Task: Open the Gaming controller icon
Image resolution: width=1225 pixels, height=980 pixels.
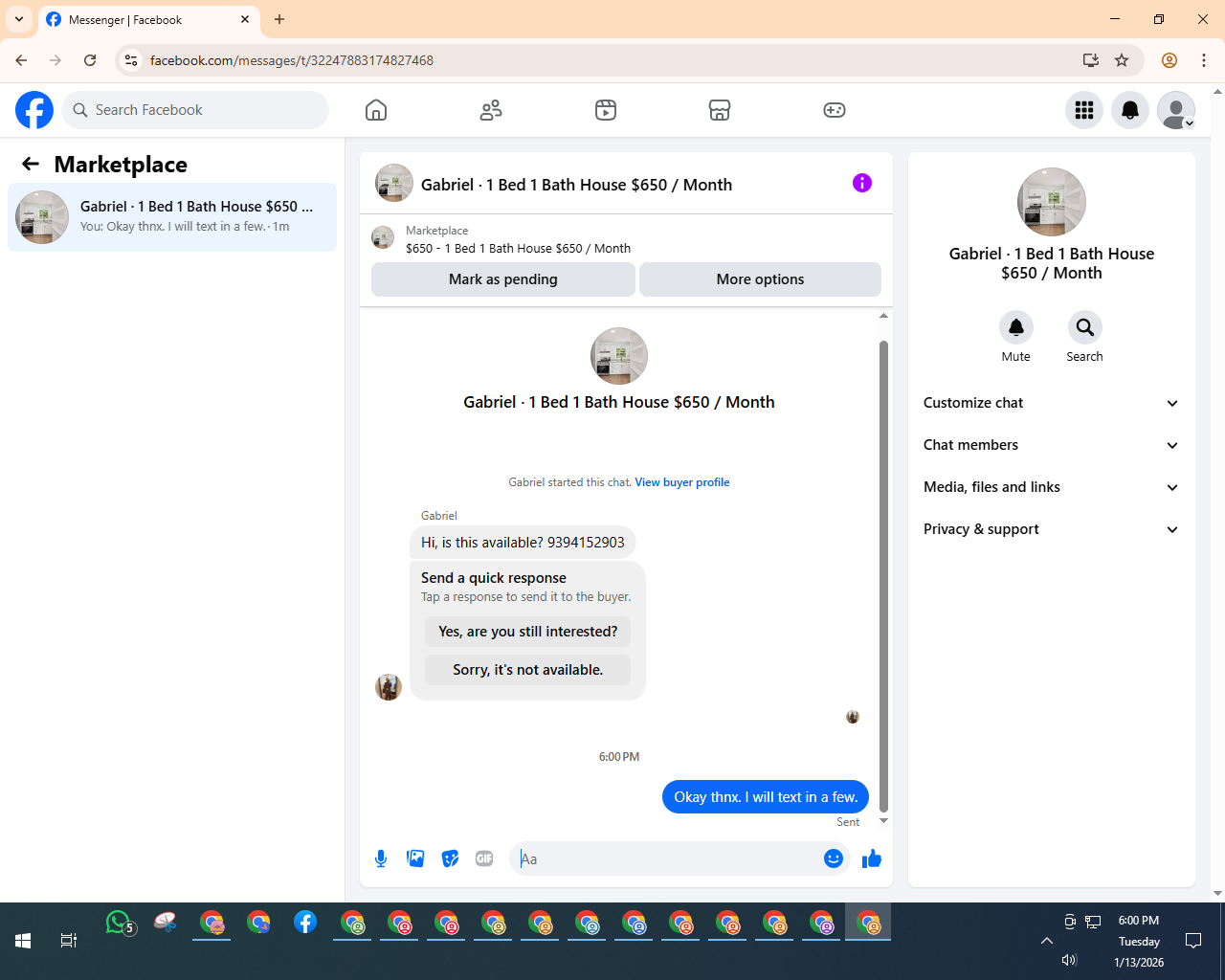Action: pos(835,110)
